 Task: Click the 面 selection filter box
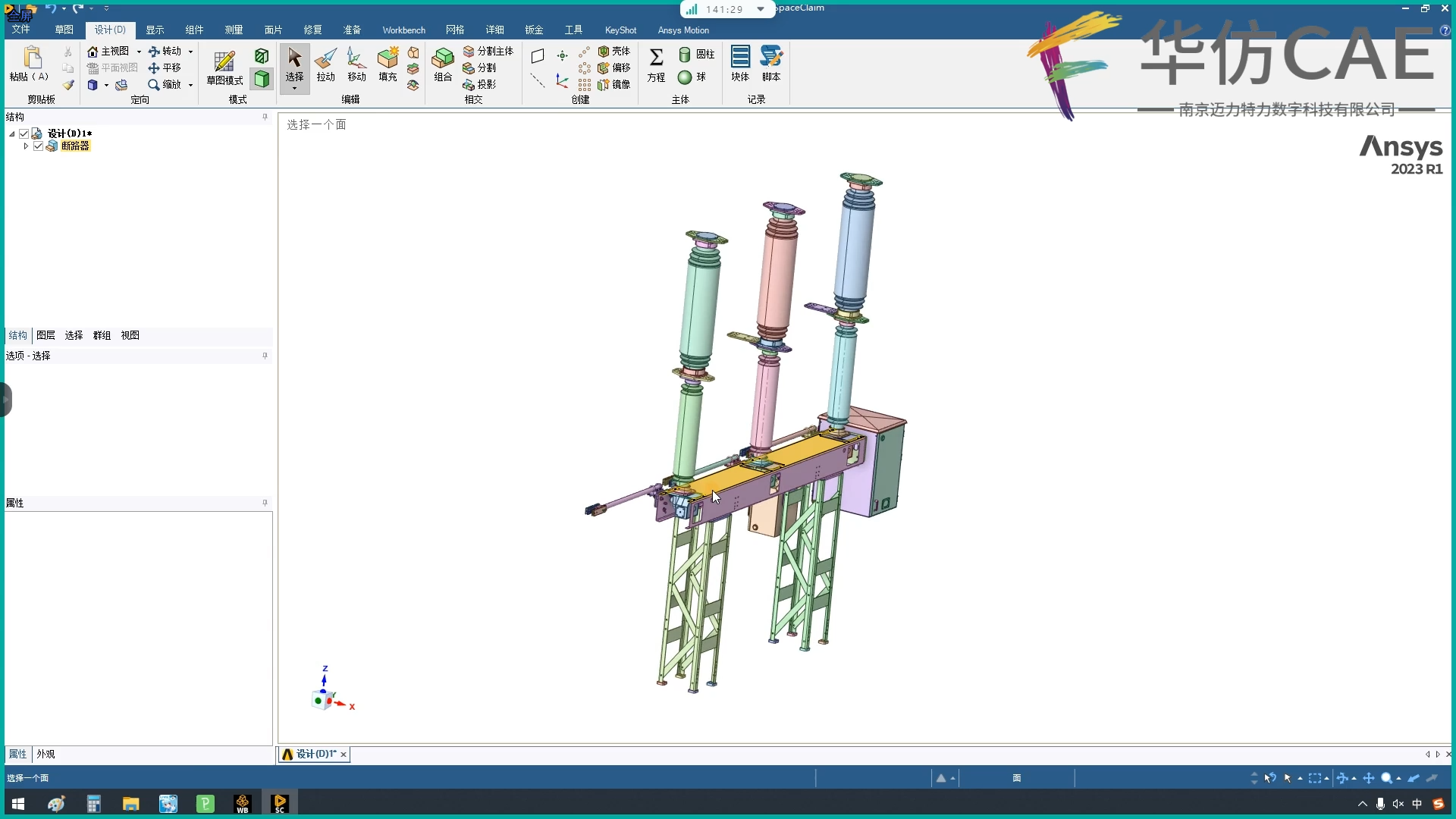(1016, 778)
